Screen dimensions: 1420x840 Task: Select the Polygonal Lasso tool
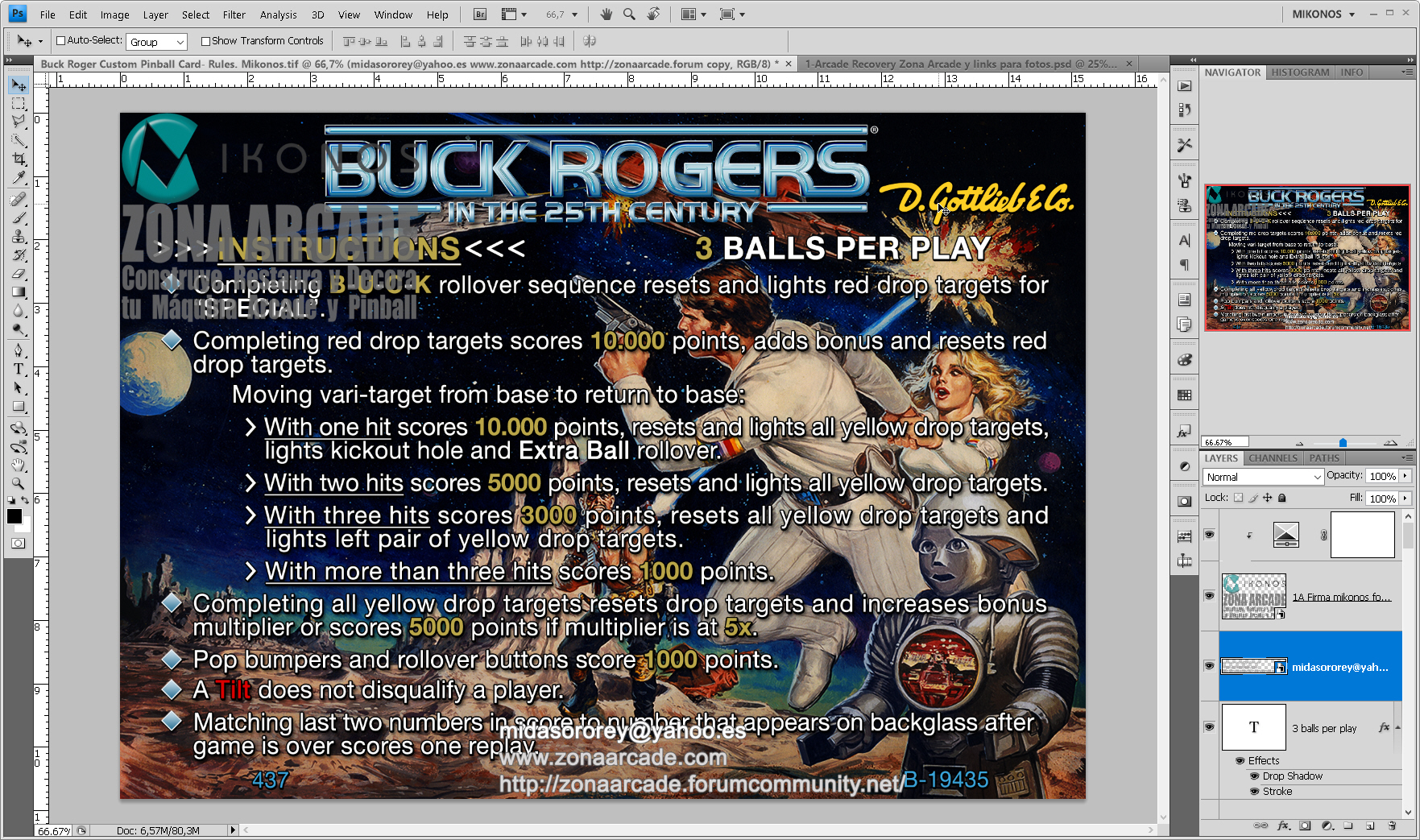point(19,122)
